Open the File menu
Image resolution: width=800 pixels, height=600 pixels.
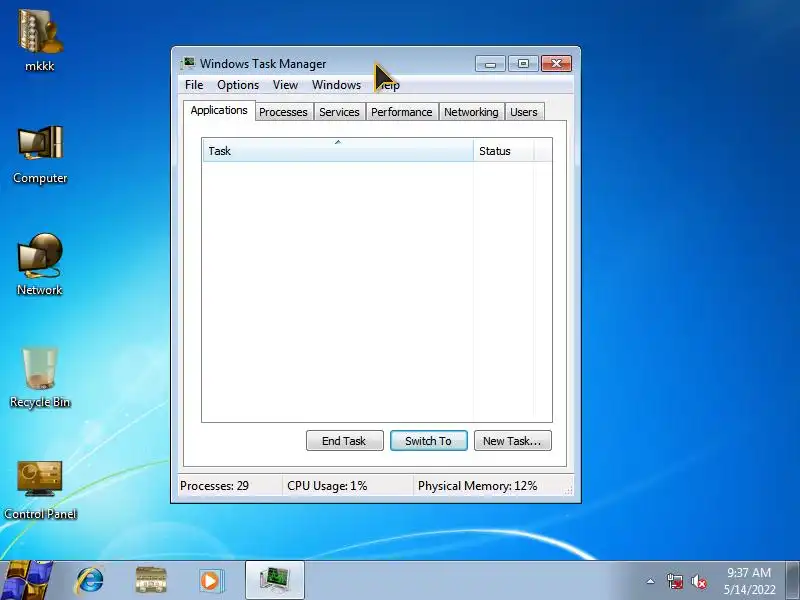point(194,85)
